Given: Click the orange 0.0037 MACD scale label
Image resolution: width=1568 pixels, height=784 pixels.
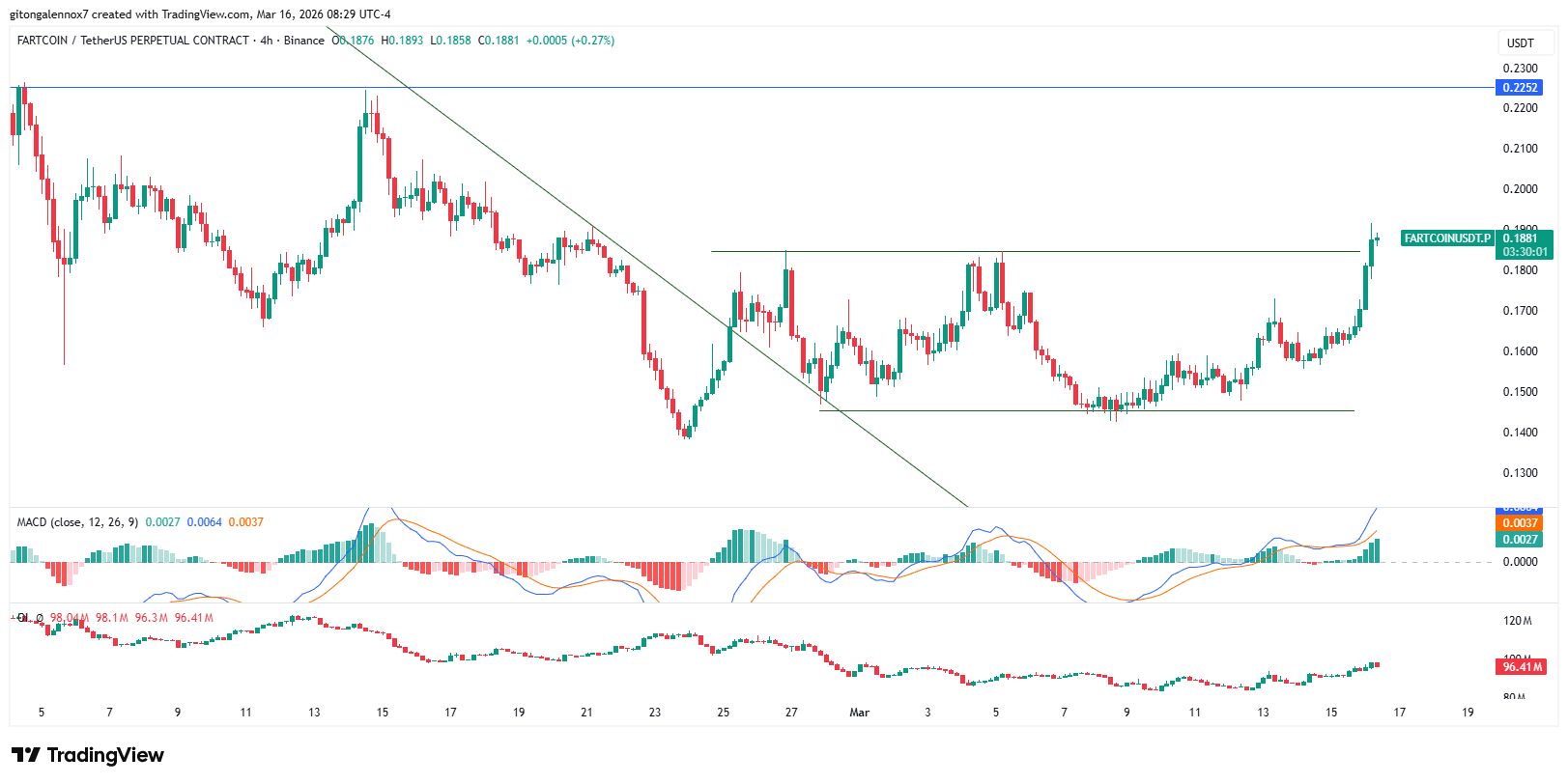Looking at the screenshot, I should click(x=1520, y=523).
